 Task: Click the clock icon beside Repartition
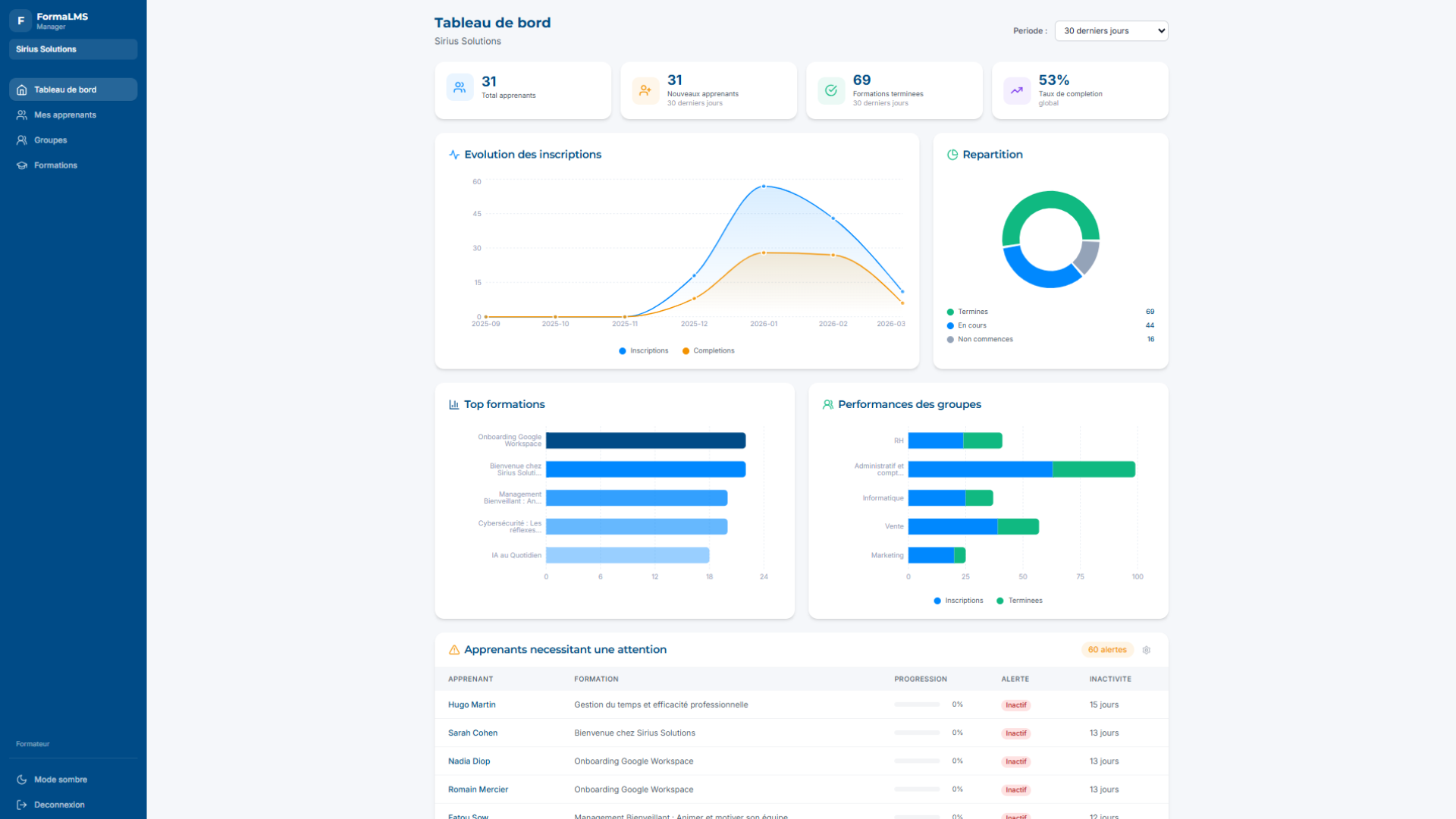click(x=952, y=154)
